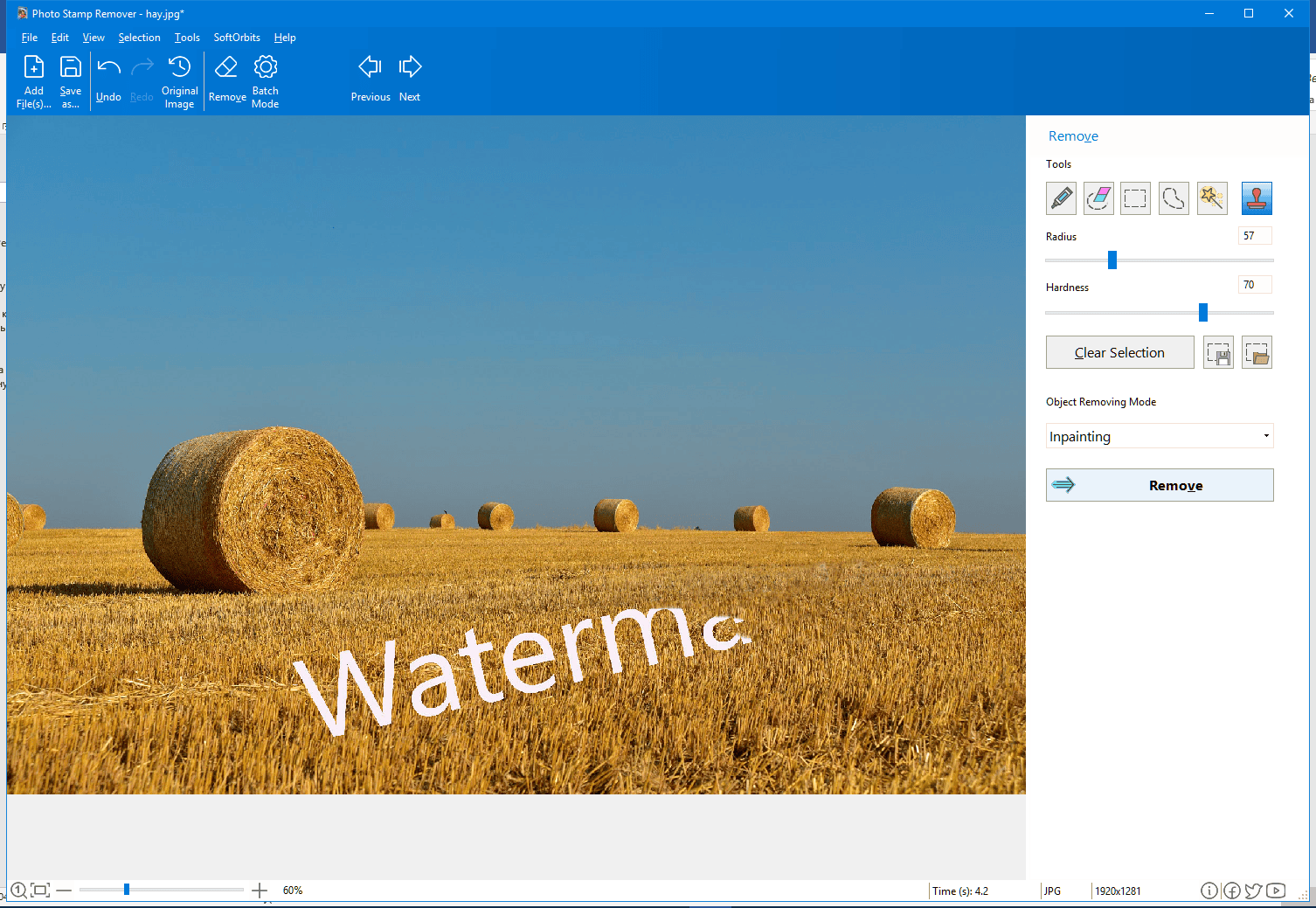The width and height of the screenshot is (1316, 908).
Task: Open the Facebook icon in status bar
Action: click(x=1231, y=891)
